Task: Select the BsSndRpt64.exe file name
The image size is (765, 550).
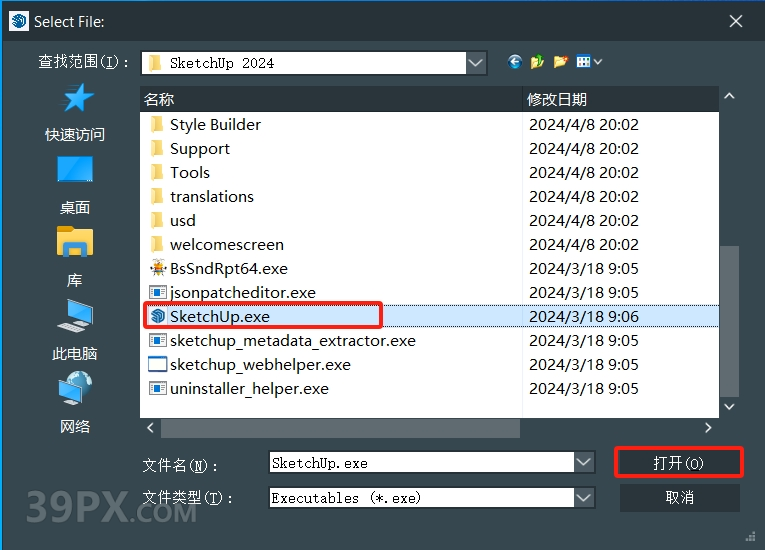Action: tap(229, 268)
